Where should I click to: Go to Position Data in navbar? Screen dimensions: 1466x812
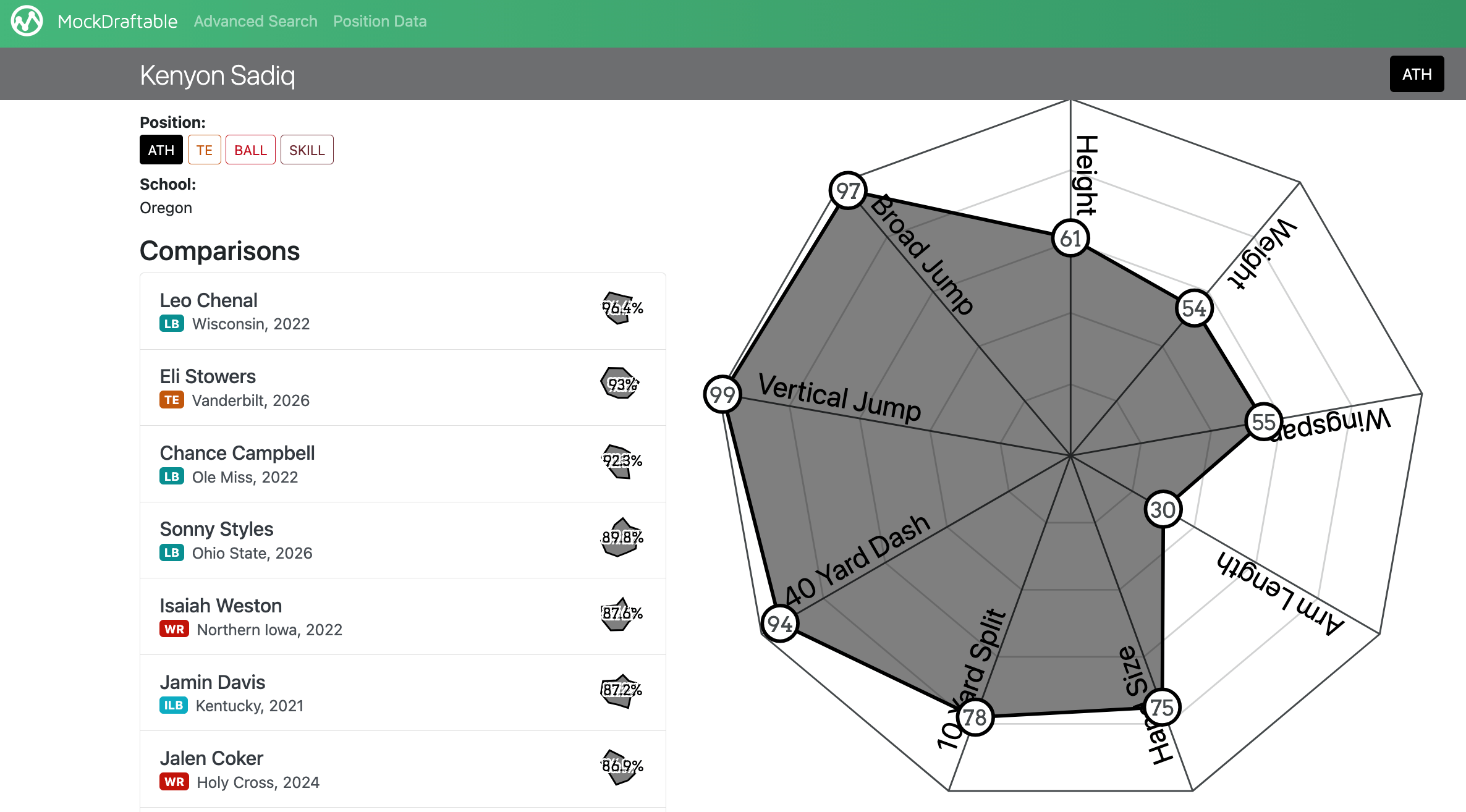tap(379, 22)
